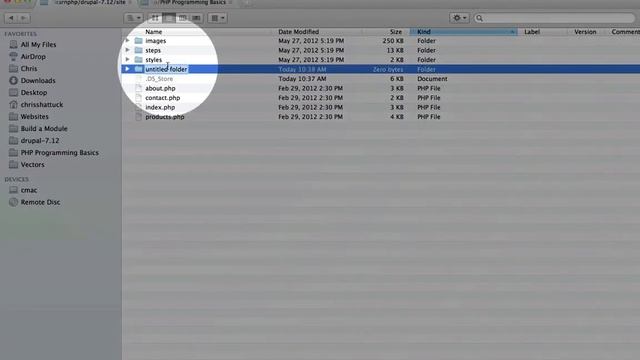
Task: Click the 250 KB size of images
Action: (x=393, y=41)
